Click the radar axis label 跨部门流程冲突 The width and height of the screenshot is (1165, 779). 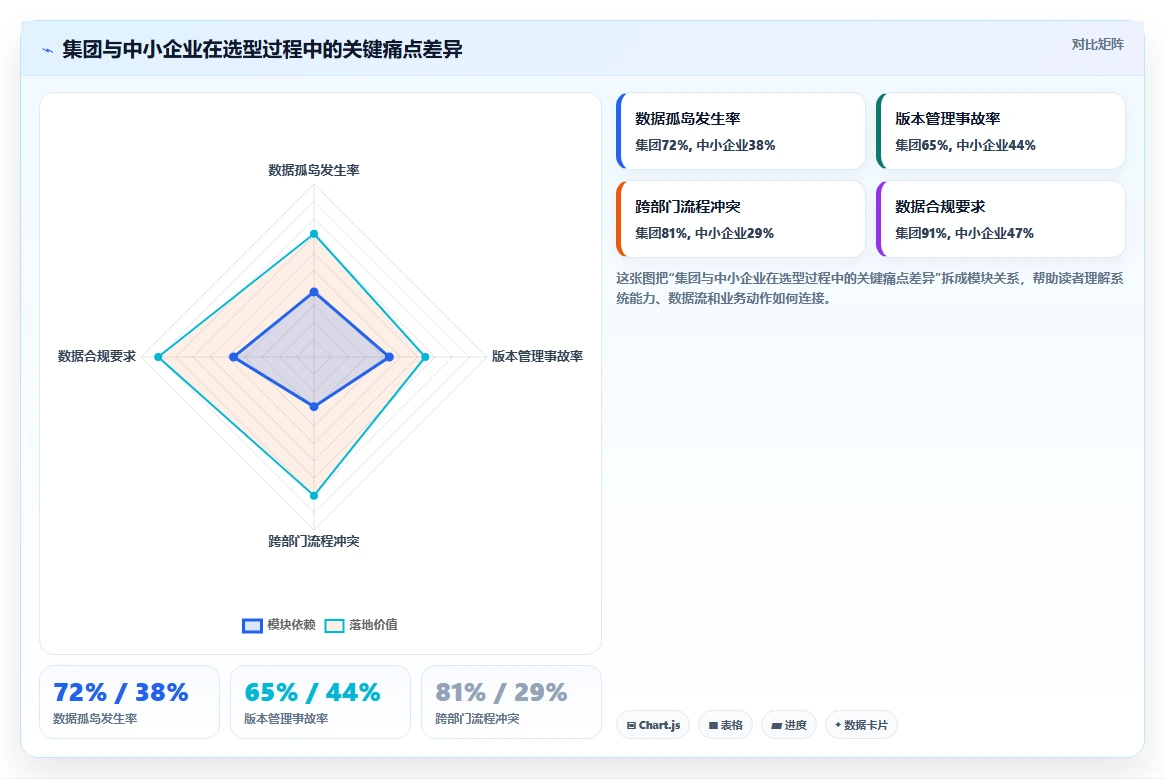click(314, 541)
